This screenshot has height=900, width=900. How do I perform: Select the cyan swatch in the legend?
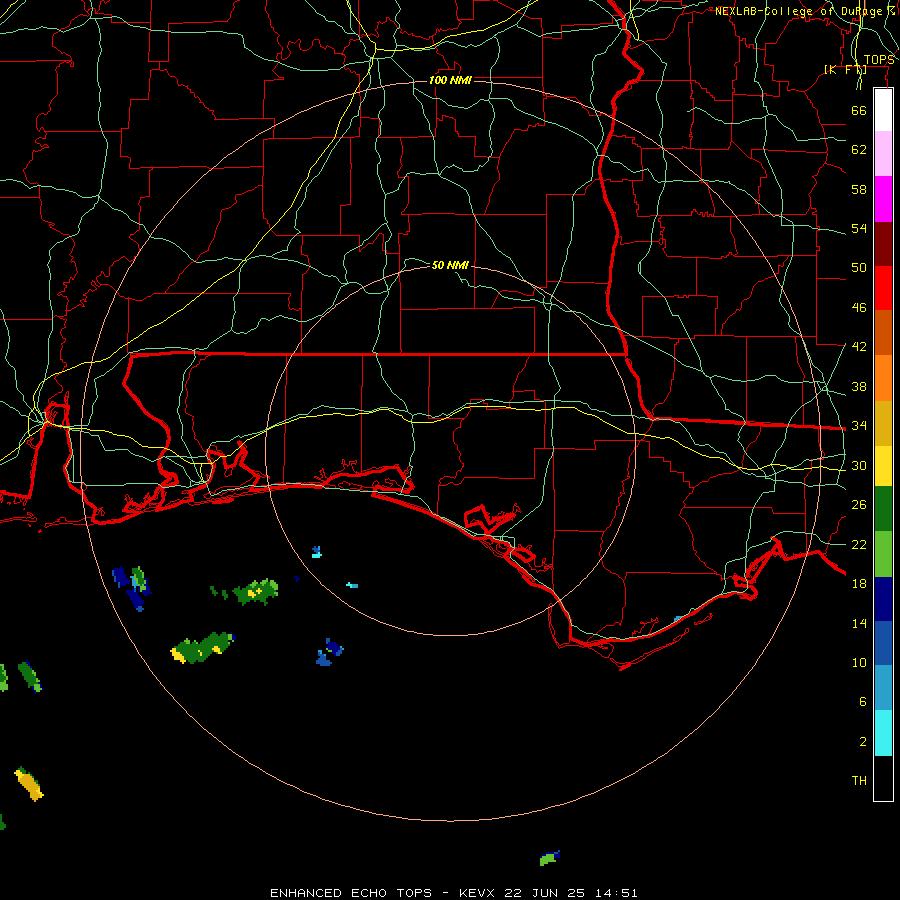tap(883, 733)
